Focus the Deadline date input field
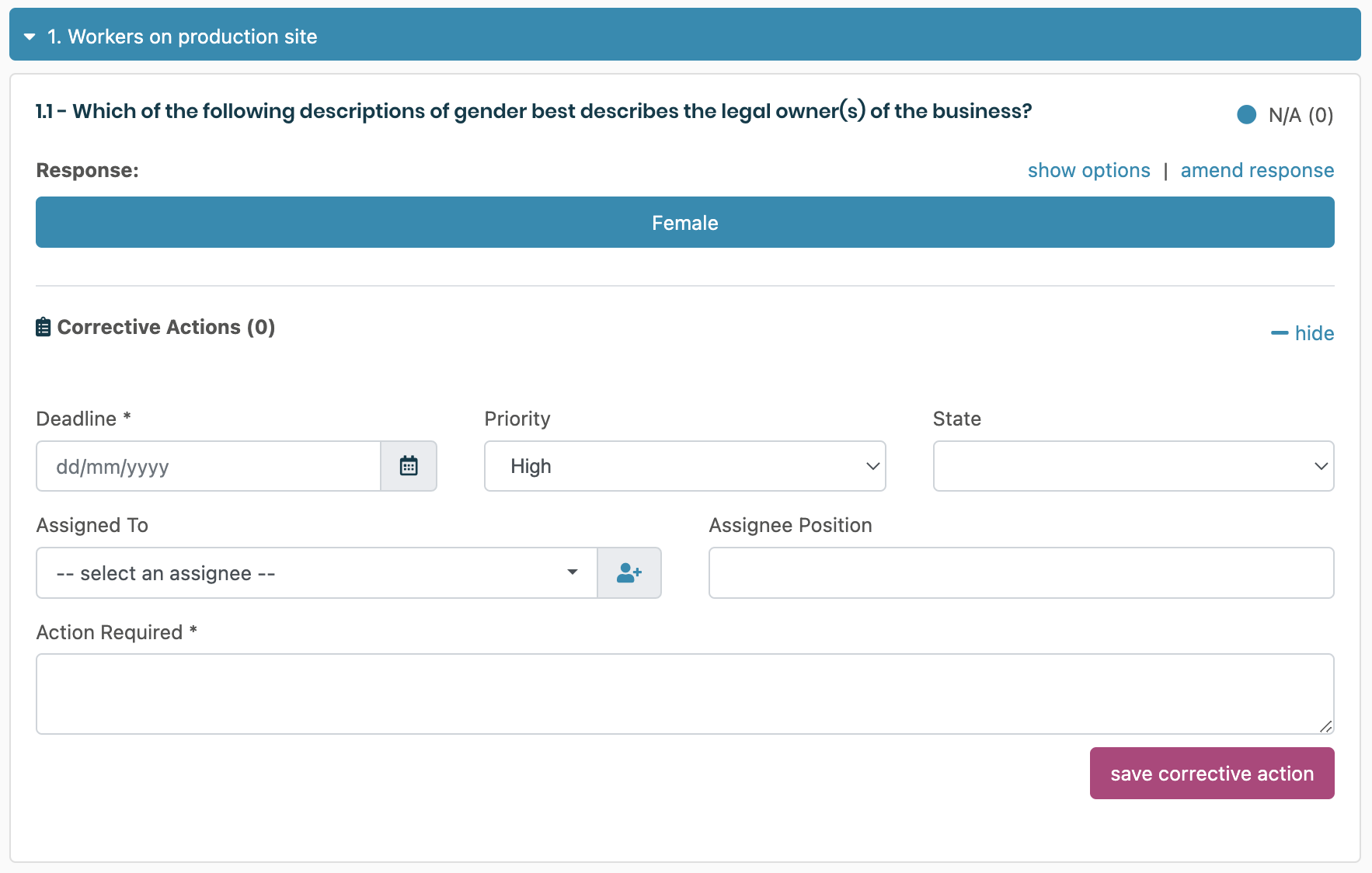1372x873 pixels. 208,466
